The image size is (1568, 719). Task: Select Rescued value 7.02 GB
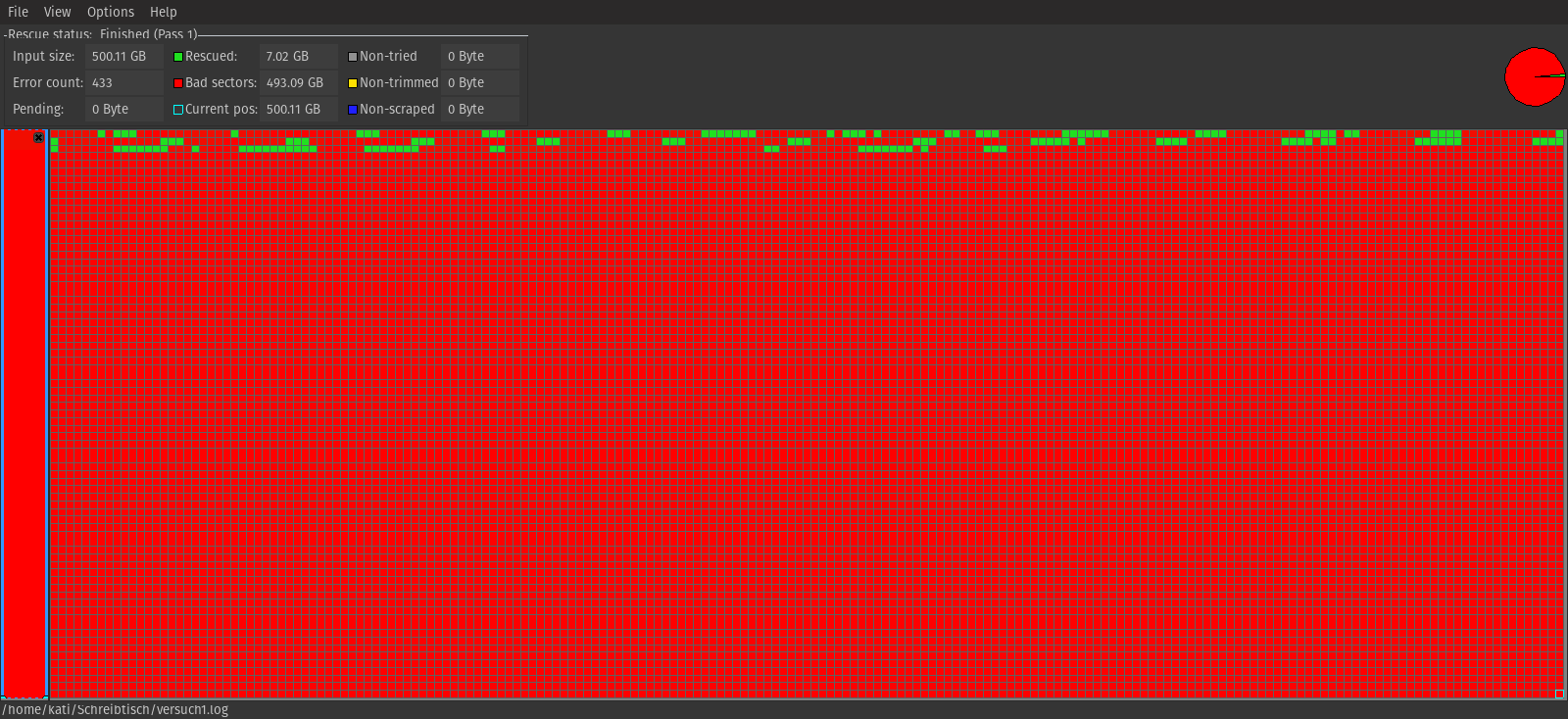click(x=298, y=57)
